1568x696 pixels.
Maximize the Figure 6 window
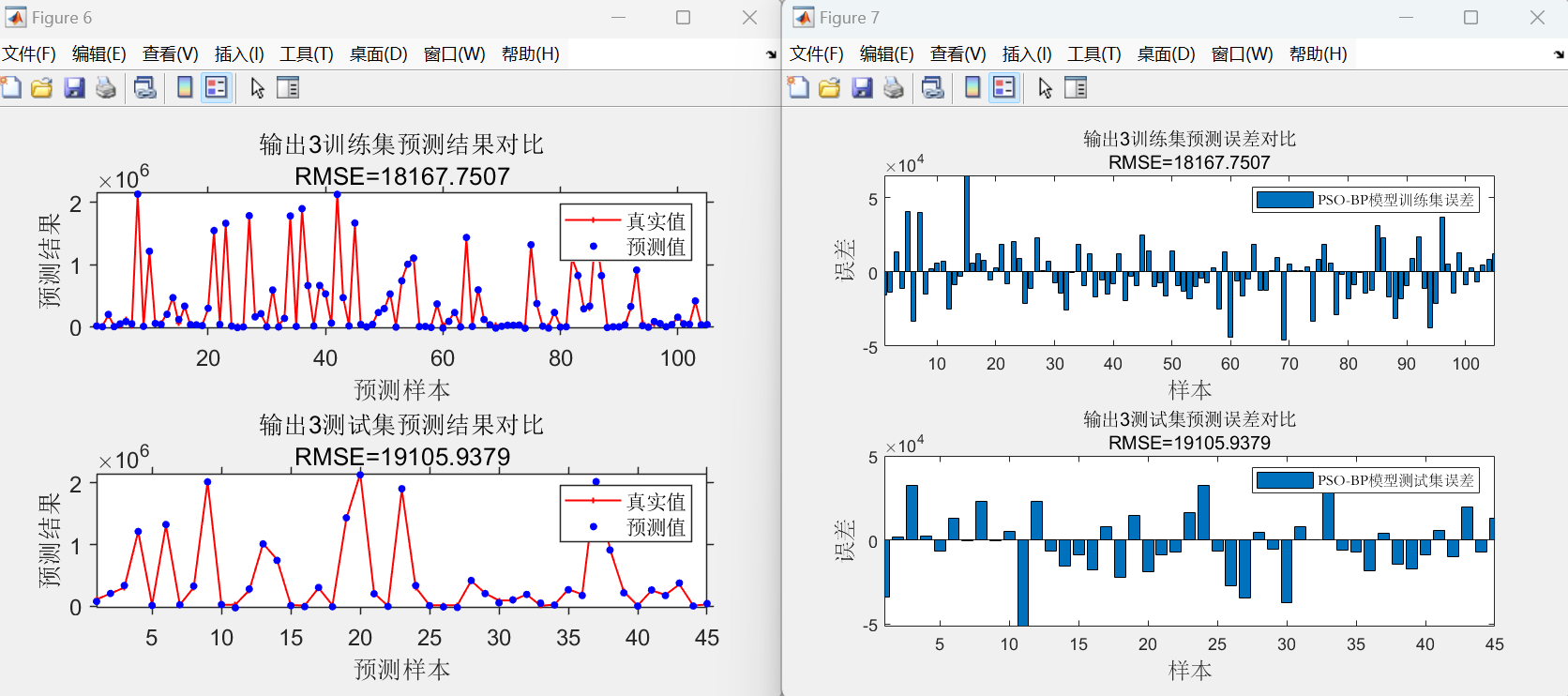684,18
